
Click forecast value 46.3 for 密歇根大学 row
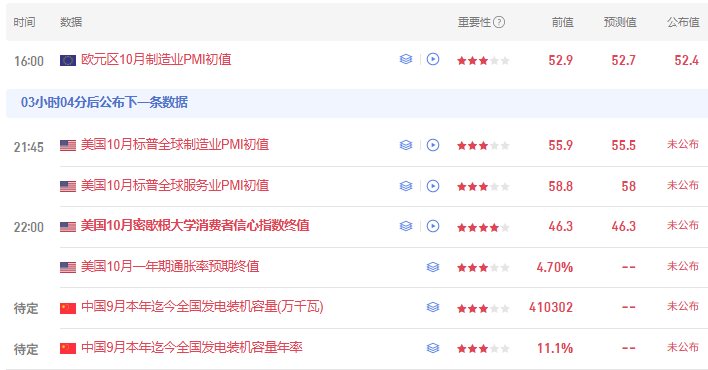[624, 226]
